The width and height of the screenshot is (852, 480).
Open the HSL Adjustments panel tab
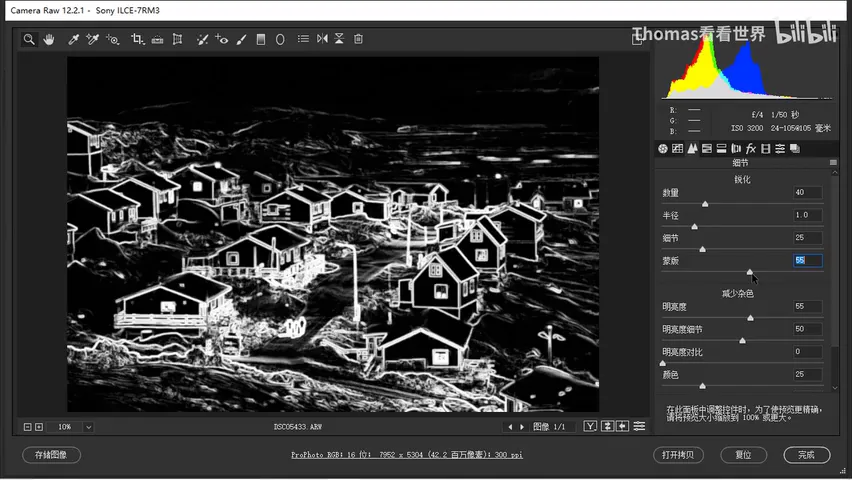(x=706, y=148)
